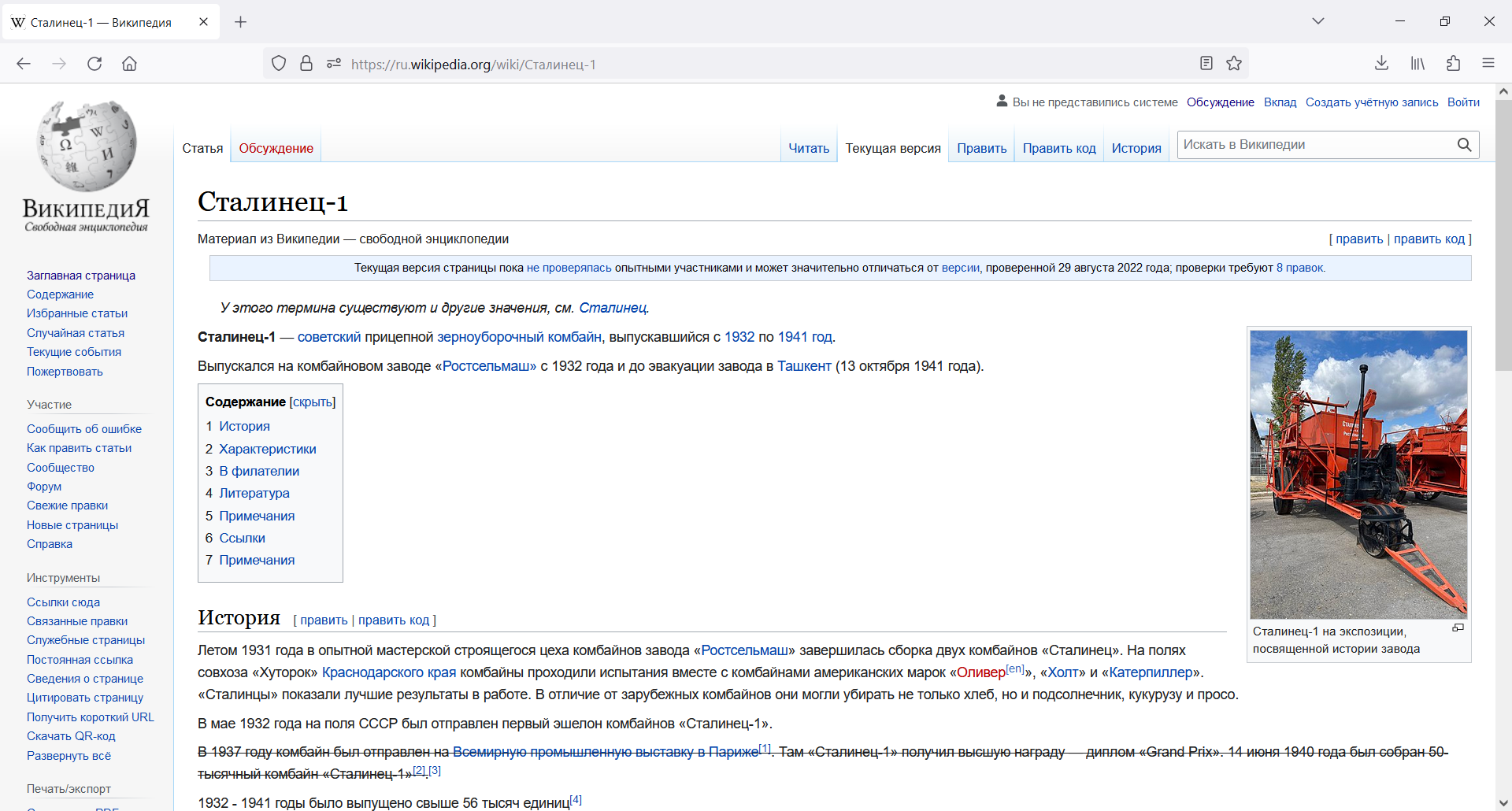
Task: Click the Сталинец-1 combine photo thumbnail
Action: tap(1358, 474)
